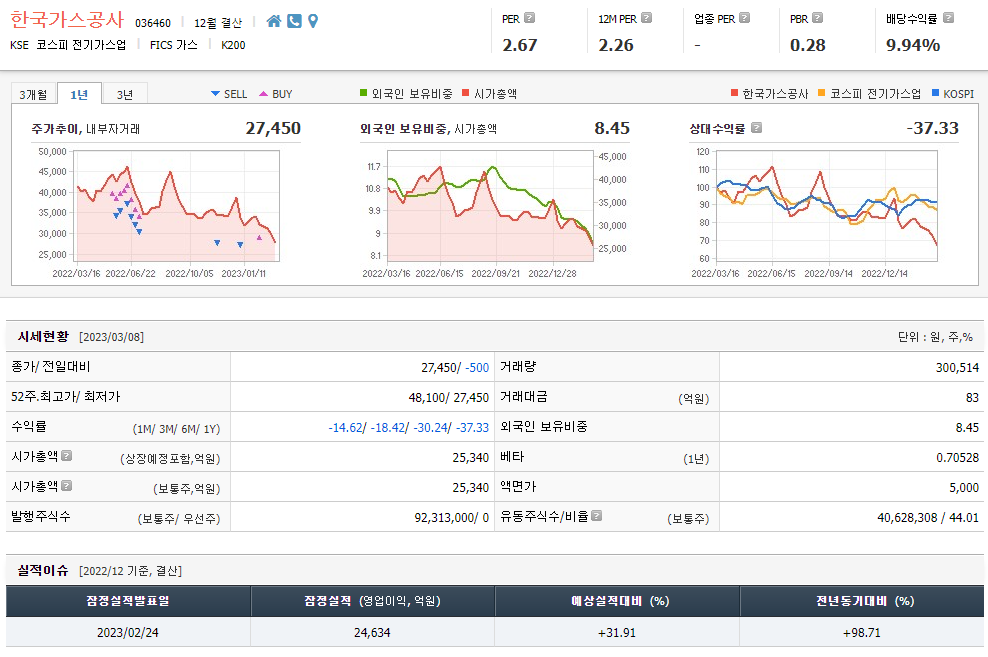Switch to the 3년 tab
The width and height of the screenshot is (988, 657).
pyautogui.click(x=125, y=94)
